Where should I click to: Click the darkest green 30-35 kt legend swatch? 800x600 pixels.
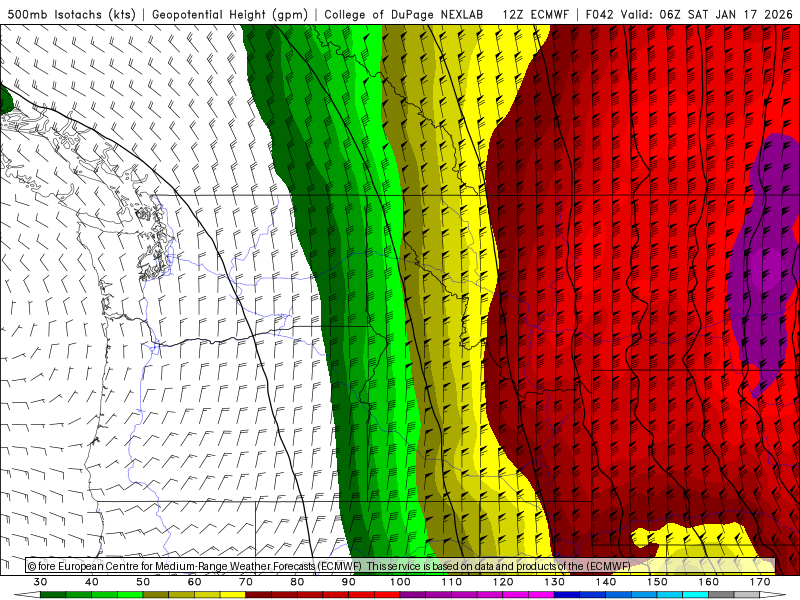pyautogui.click(x=53, y=595)
